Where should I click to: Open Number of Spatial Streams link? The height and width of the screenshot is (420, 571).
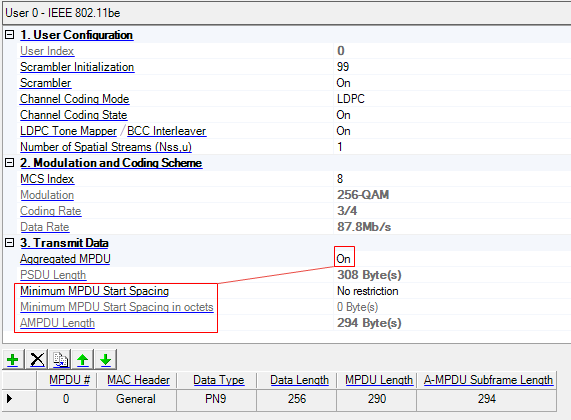[x=106, y=147]
